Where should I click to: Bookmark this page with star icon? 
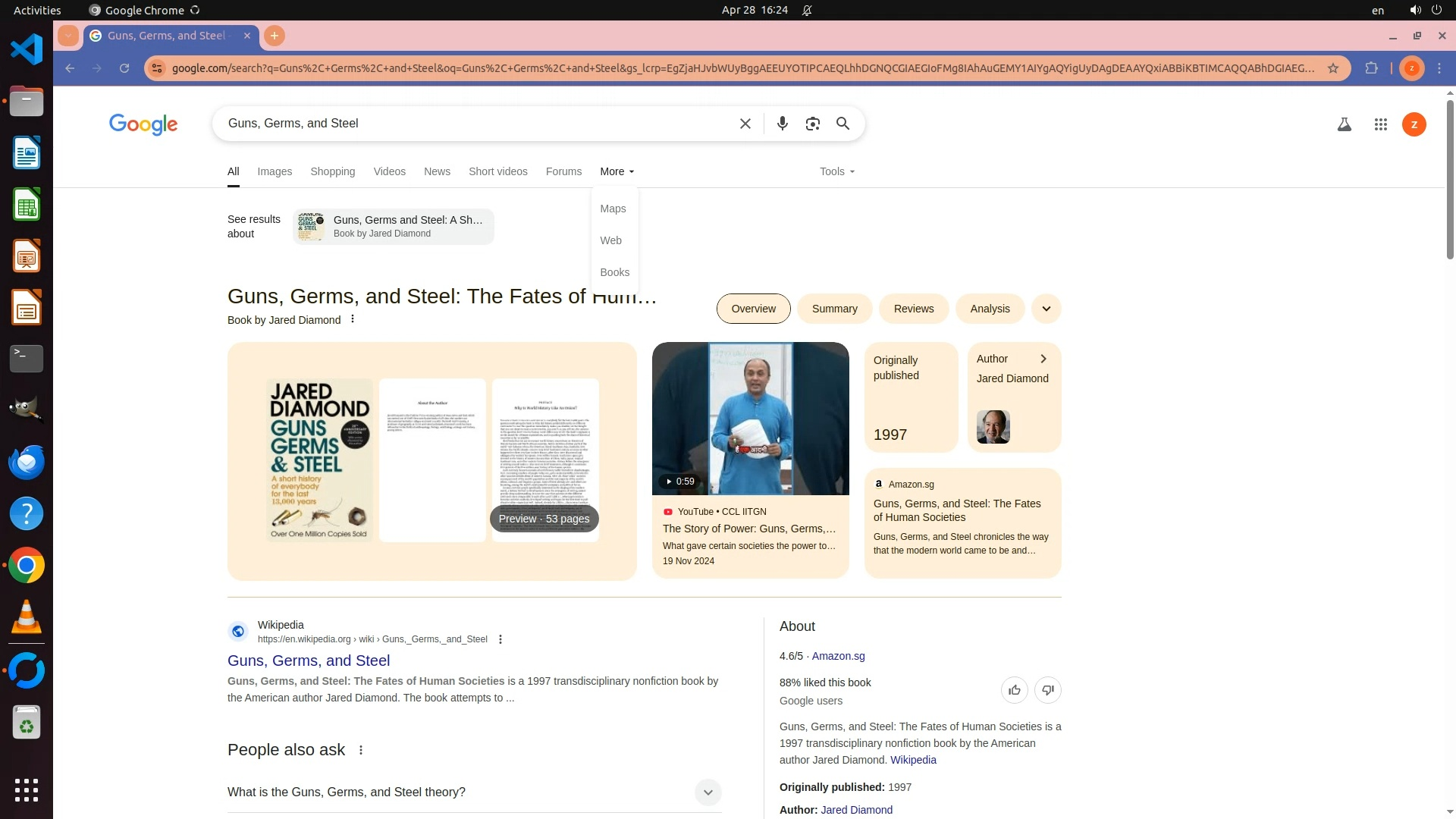[x=1332, y=68]
